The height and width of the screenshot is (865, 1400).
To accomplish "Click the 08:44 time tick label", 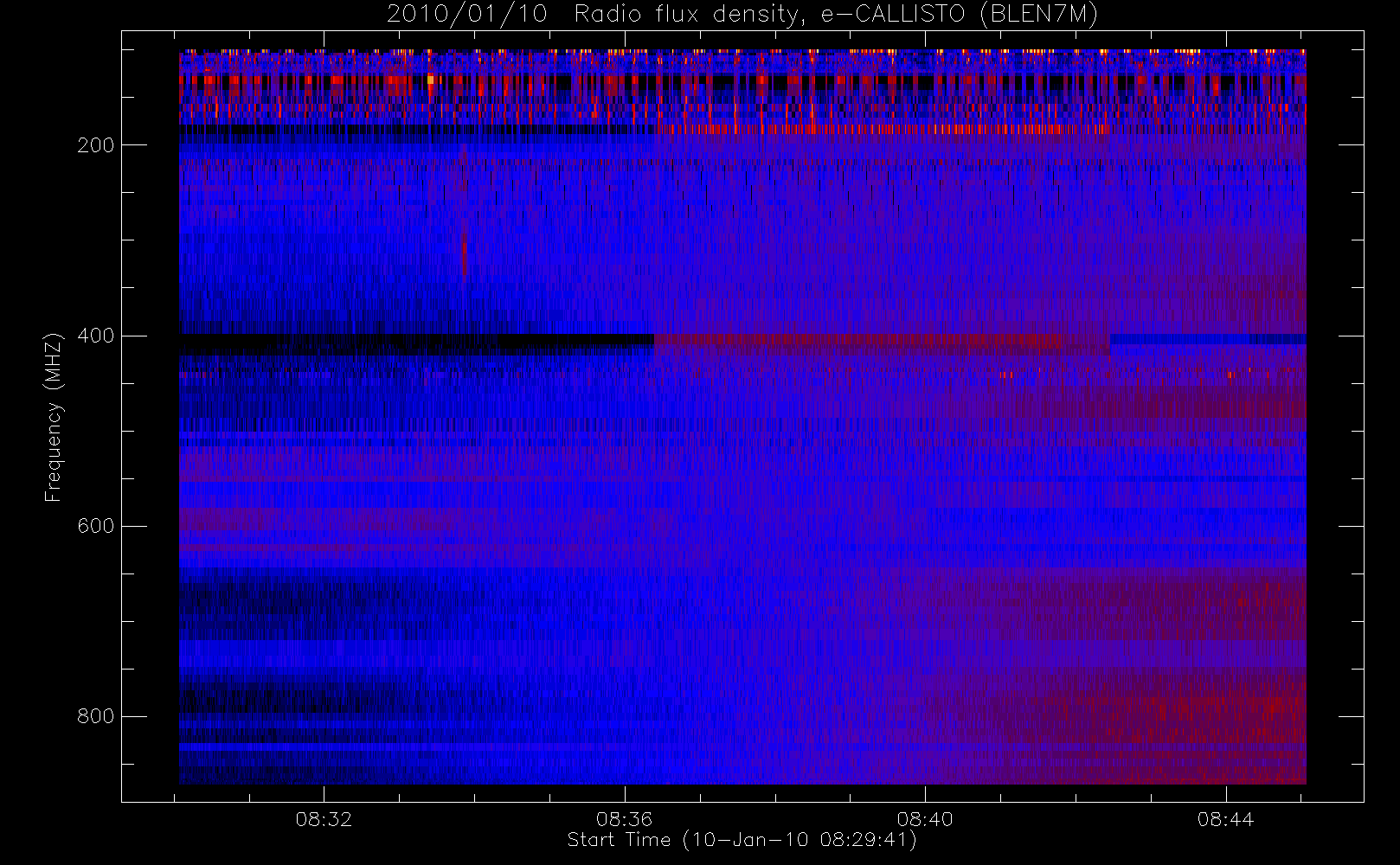I will point(1226,819).
